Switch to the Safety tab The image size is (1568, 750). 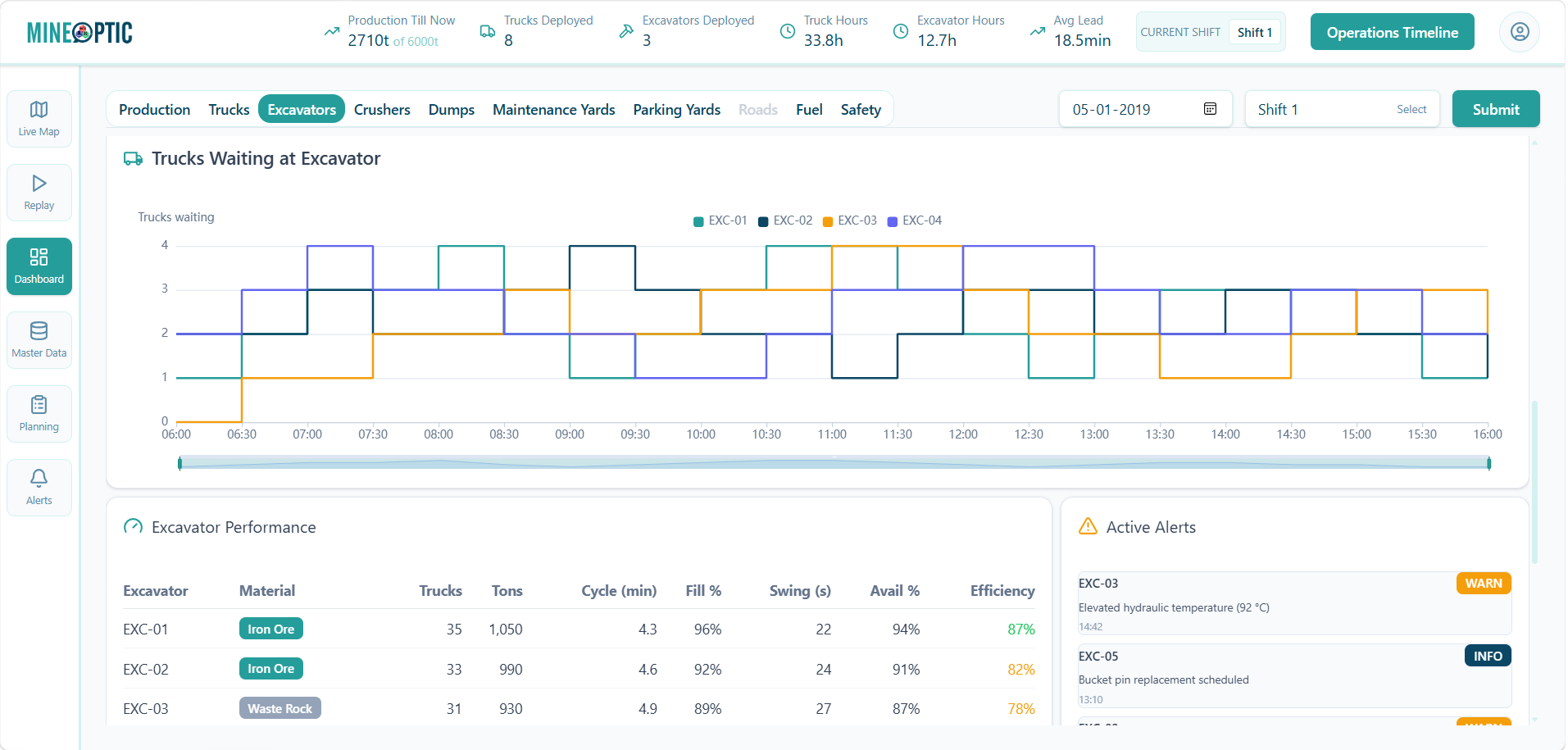pyautogui.click(x=861, y=110)
